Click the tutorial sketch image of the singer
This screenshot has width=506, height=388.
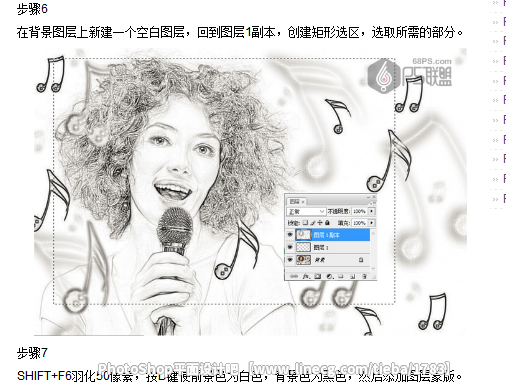point(250,192)
